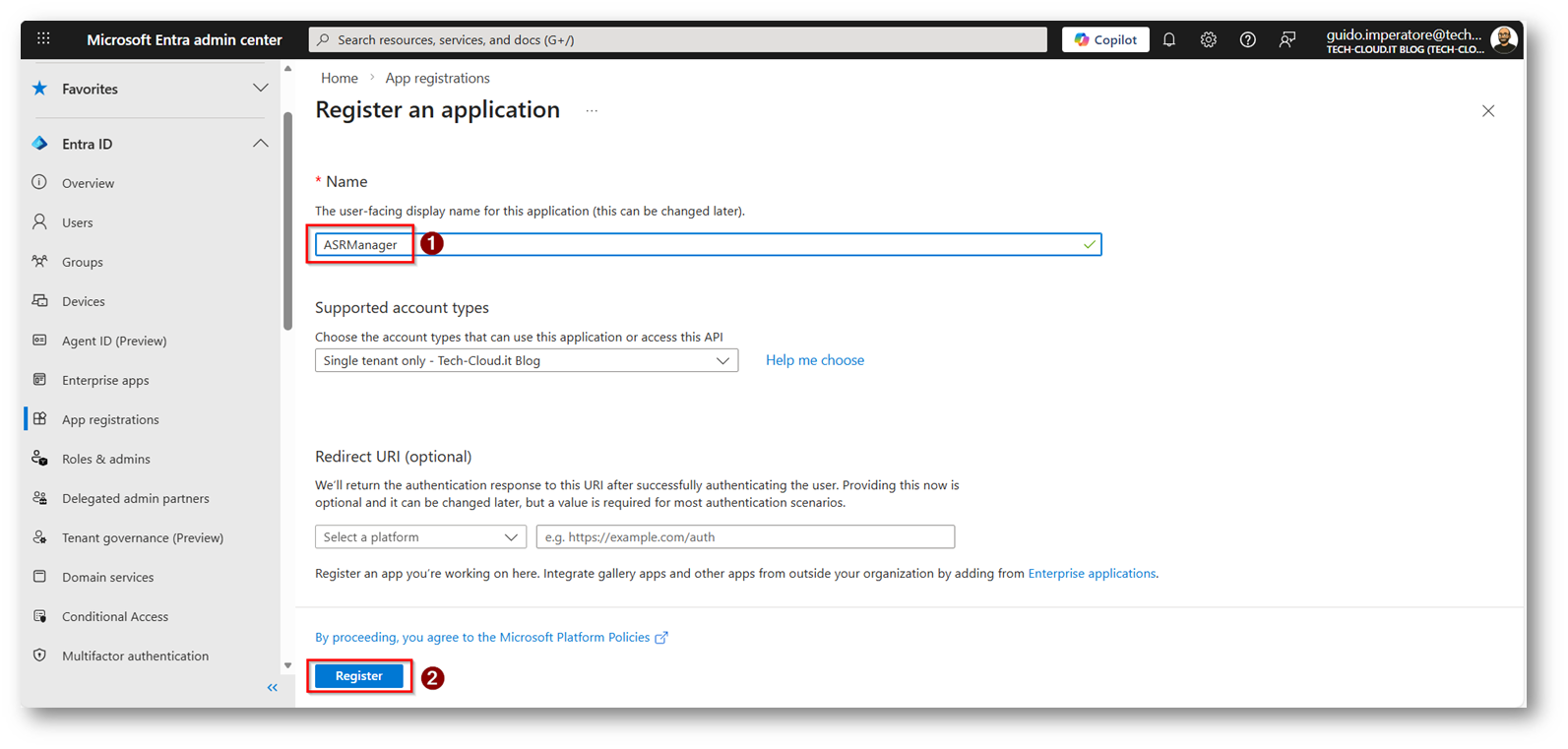This screenshot has height=749, width=1568.
Task: Open the settings gear icon
Action: 1208,39
